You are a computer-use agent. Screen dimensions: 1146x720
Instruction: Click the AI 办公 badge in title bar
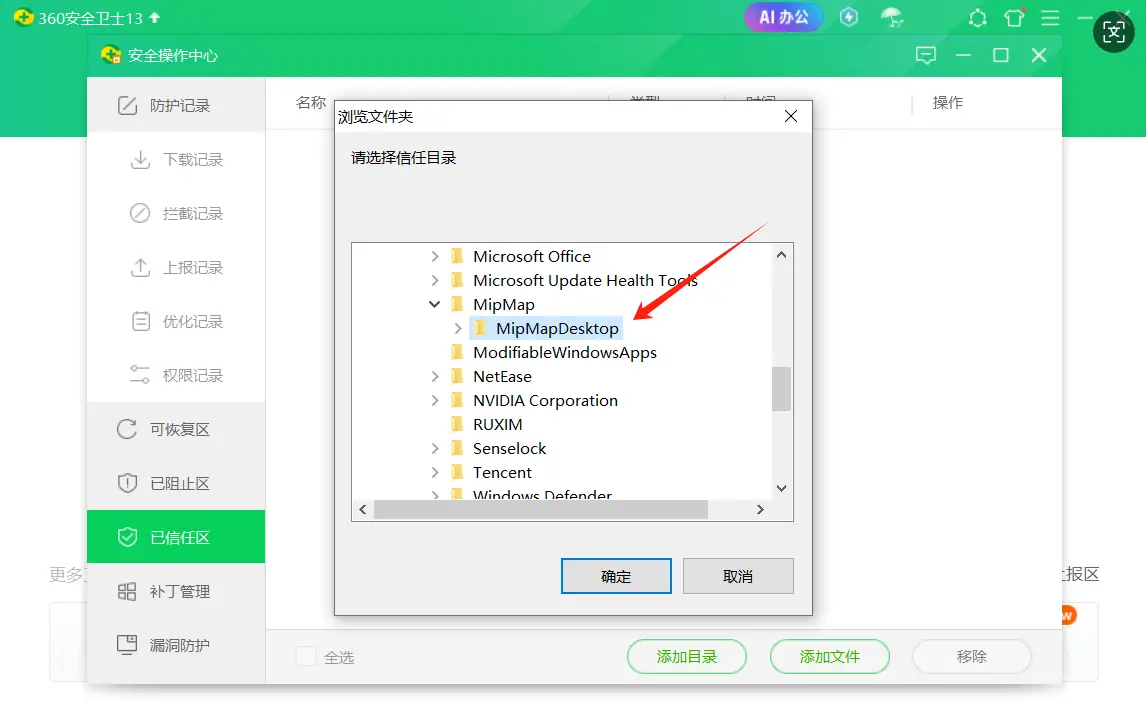pyautogui.click(x=783, y=17)
